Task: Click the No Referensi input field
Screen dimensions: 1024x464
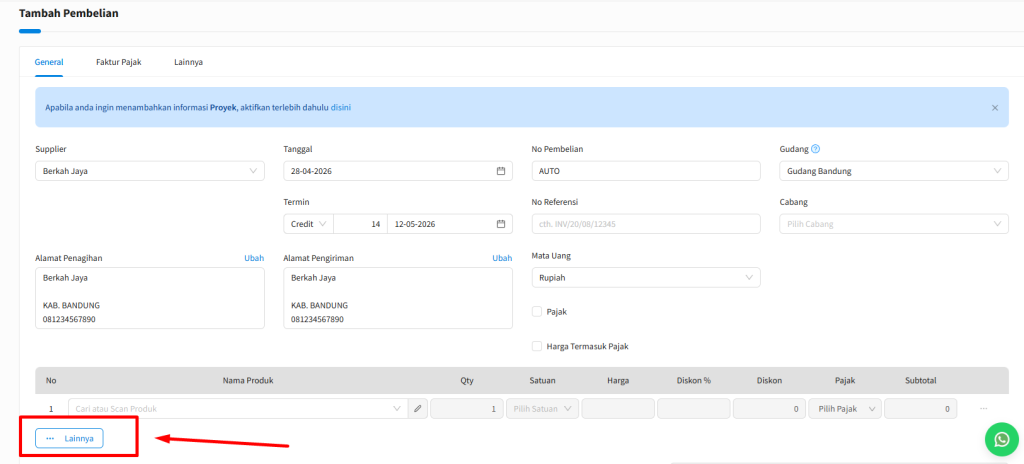Action: tap(645, 224)
